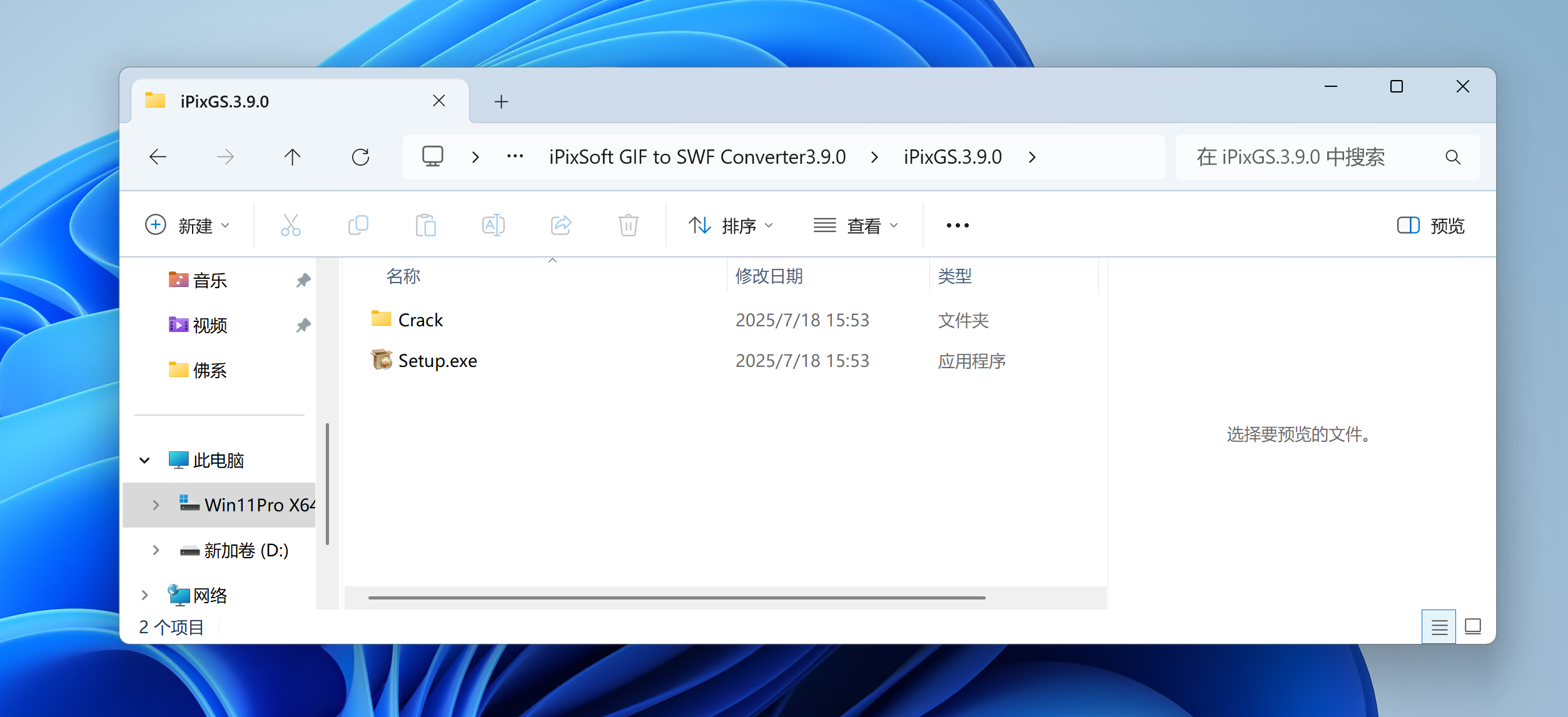Click the Cut scissors icon
This screenshot has width=1568, height=717.
coord(290,225)
